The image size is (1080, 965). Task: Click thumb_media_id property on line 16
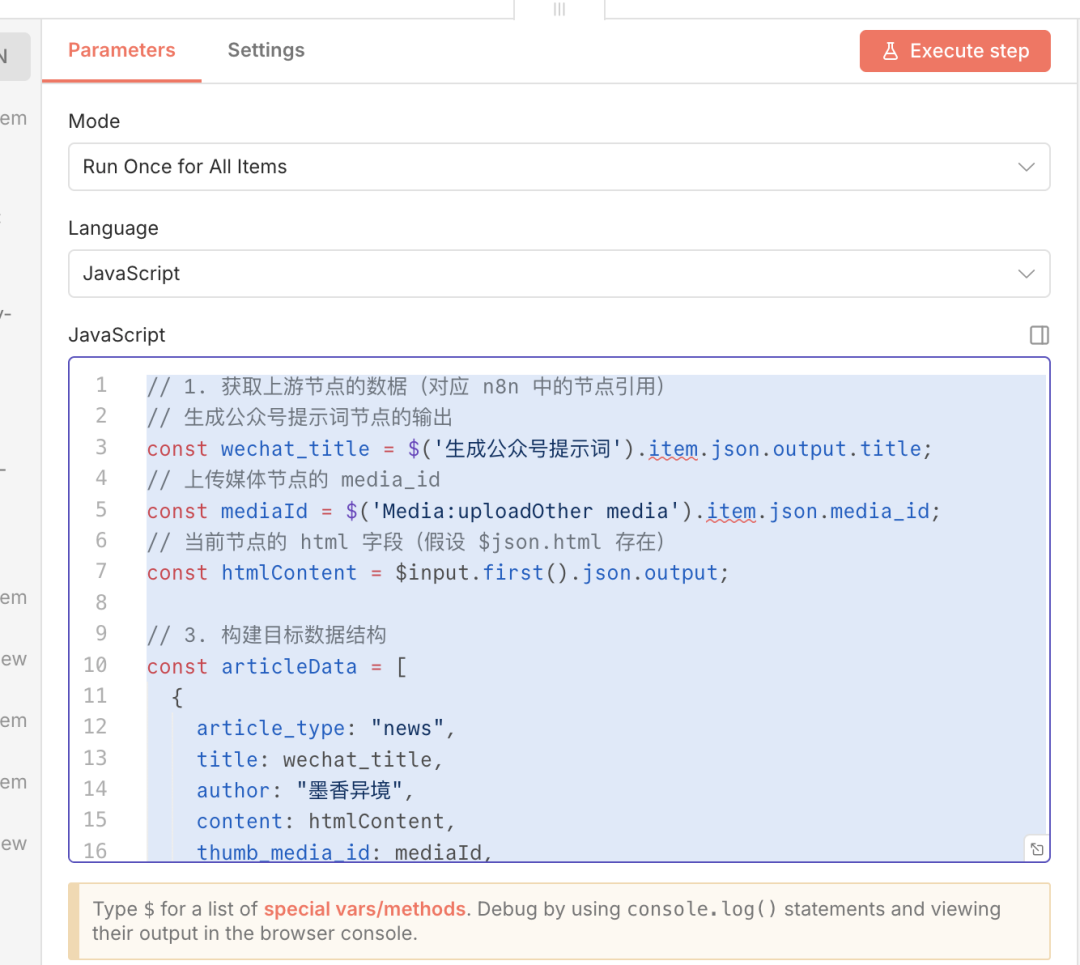pos(288,852)
